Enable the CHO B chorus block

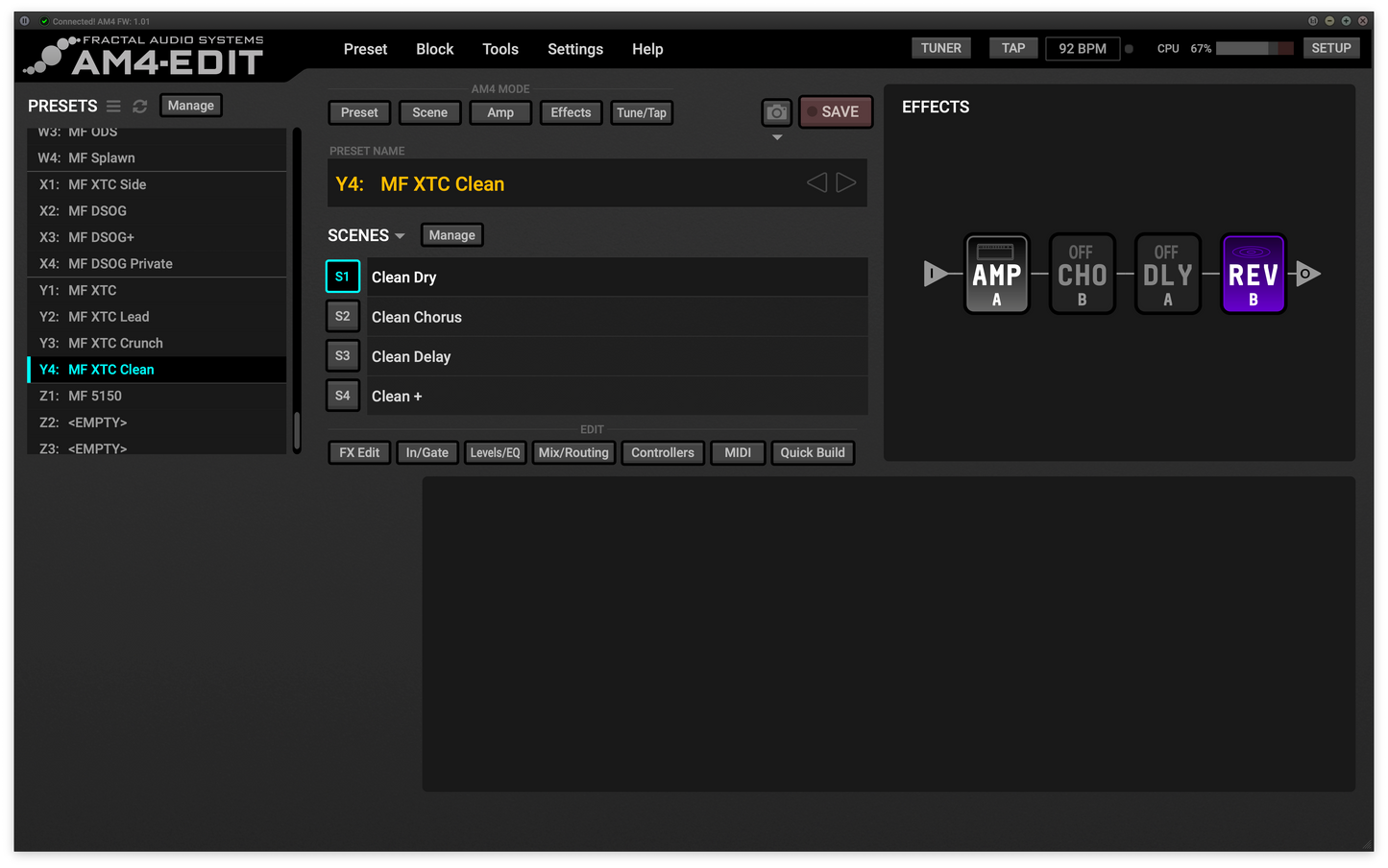pos(1082,274)
